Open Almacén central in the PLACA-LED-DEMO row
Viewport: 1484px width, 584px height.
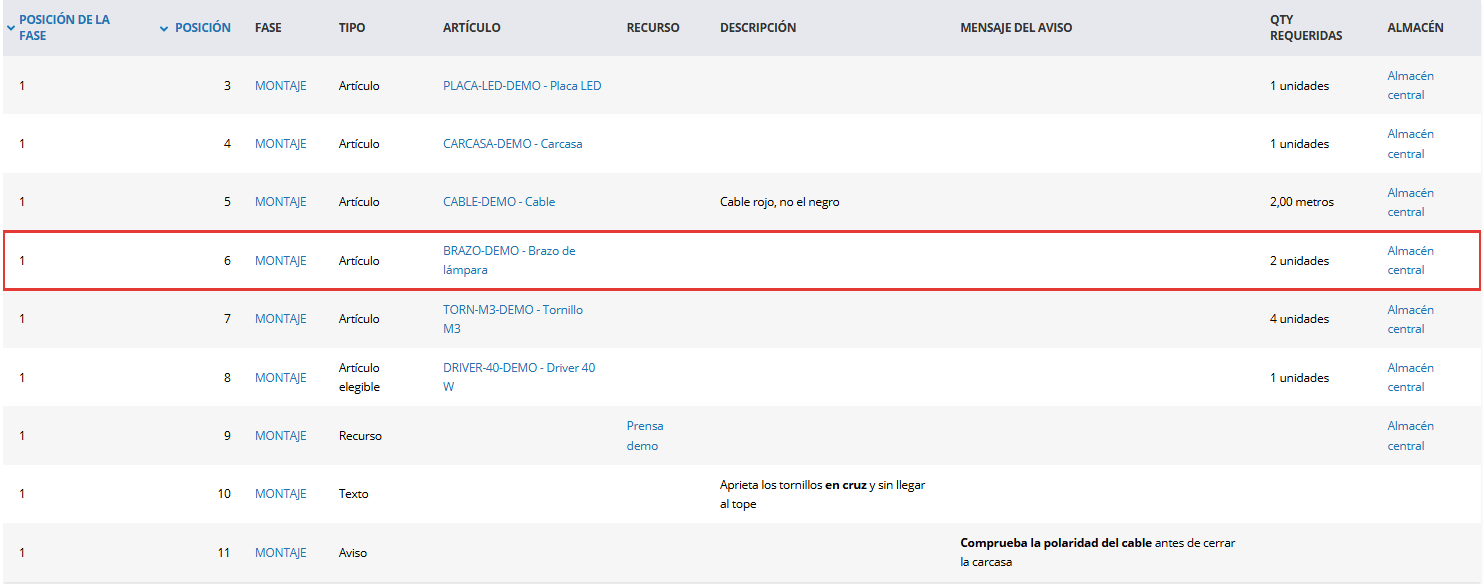pos(1410,85)
